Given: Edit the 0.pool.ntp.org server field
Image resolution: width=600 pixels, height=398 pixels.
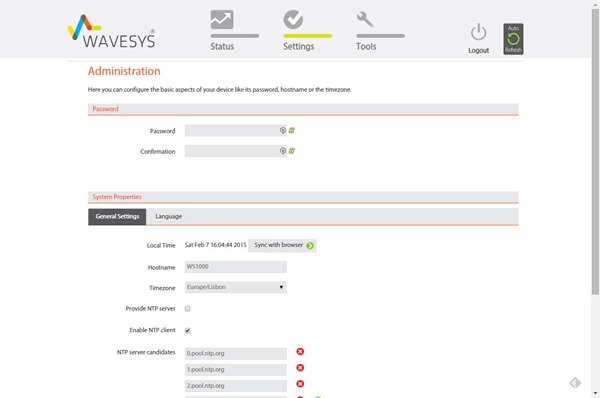Looking at the screenshot, I should tap(236, 353).
